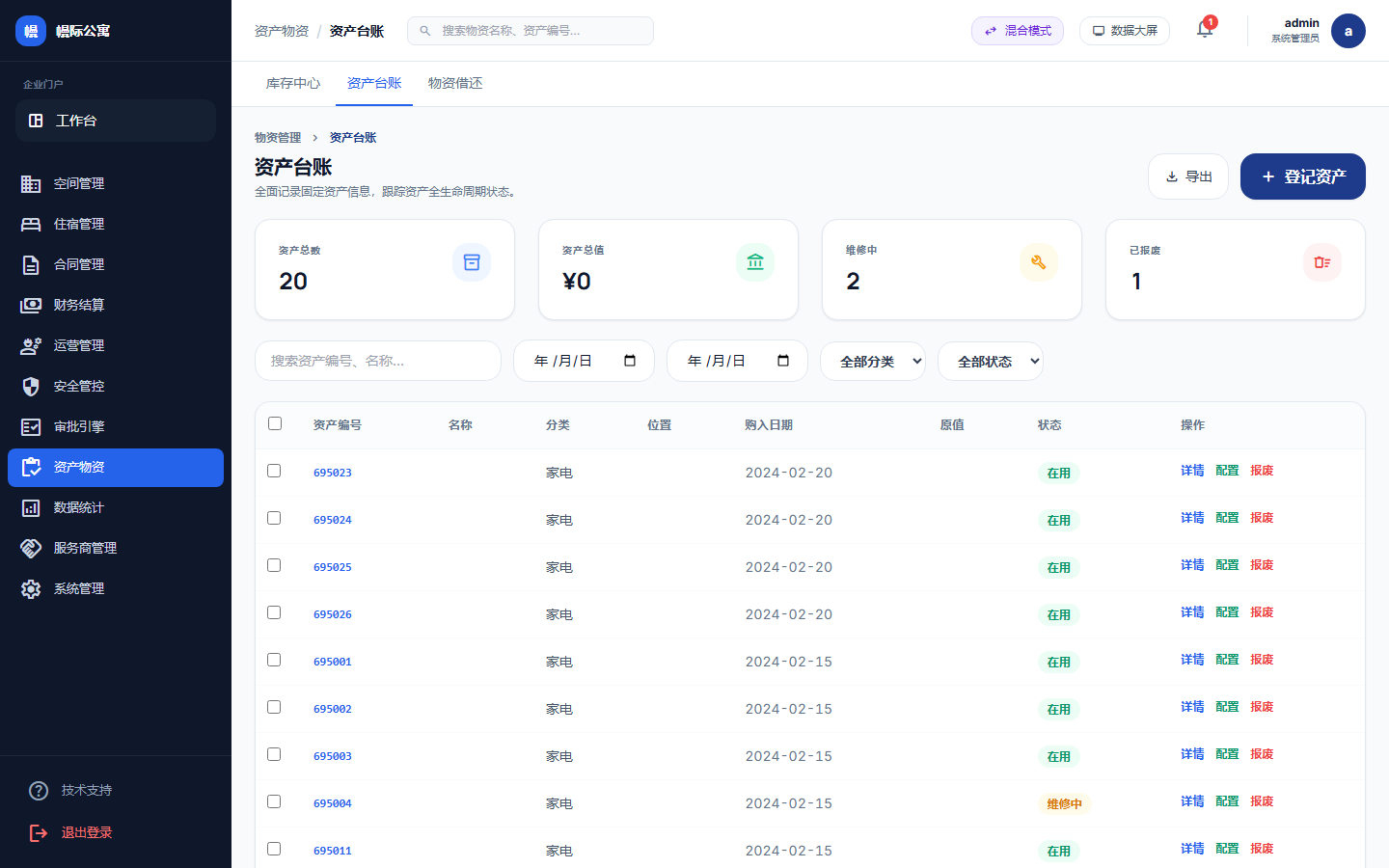Select the checkbox for asset 695023
Screen dimensions: 1389x868
point(274,472)
